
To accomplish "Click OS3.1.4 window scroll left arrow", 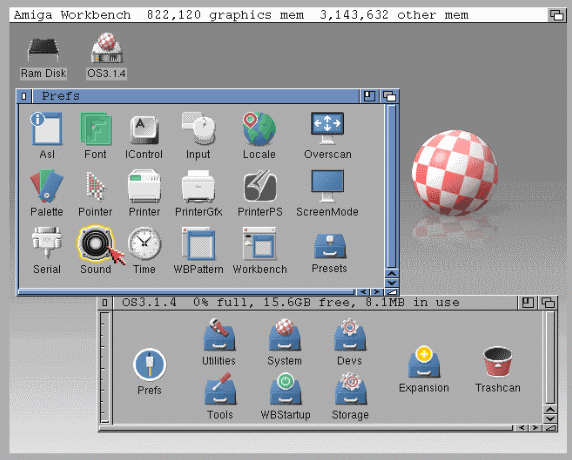I will [x=522, y=428].
